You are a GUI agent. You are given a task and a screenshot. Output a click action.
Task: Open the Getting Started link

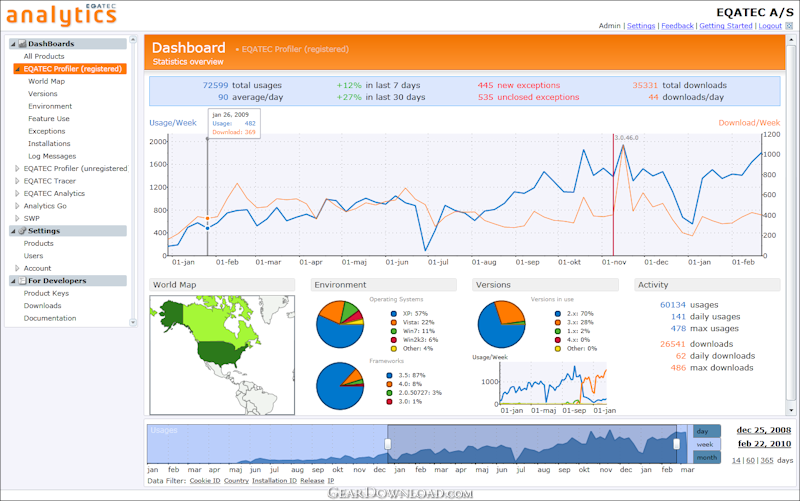[x=726, y=26]
